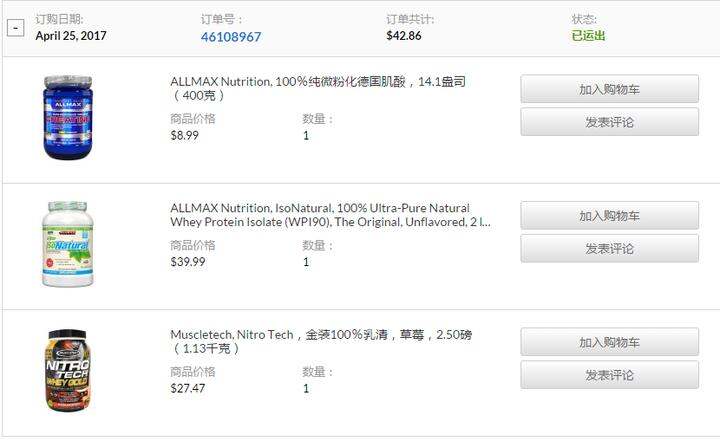Screen dimensions: 720x441
Task: Click the $39.99 price of IsoNatural
Action: coord(188,262)
